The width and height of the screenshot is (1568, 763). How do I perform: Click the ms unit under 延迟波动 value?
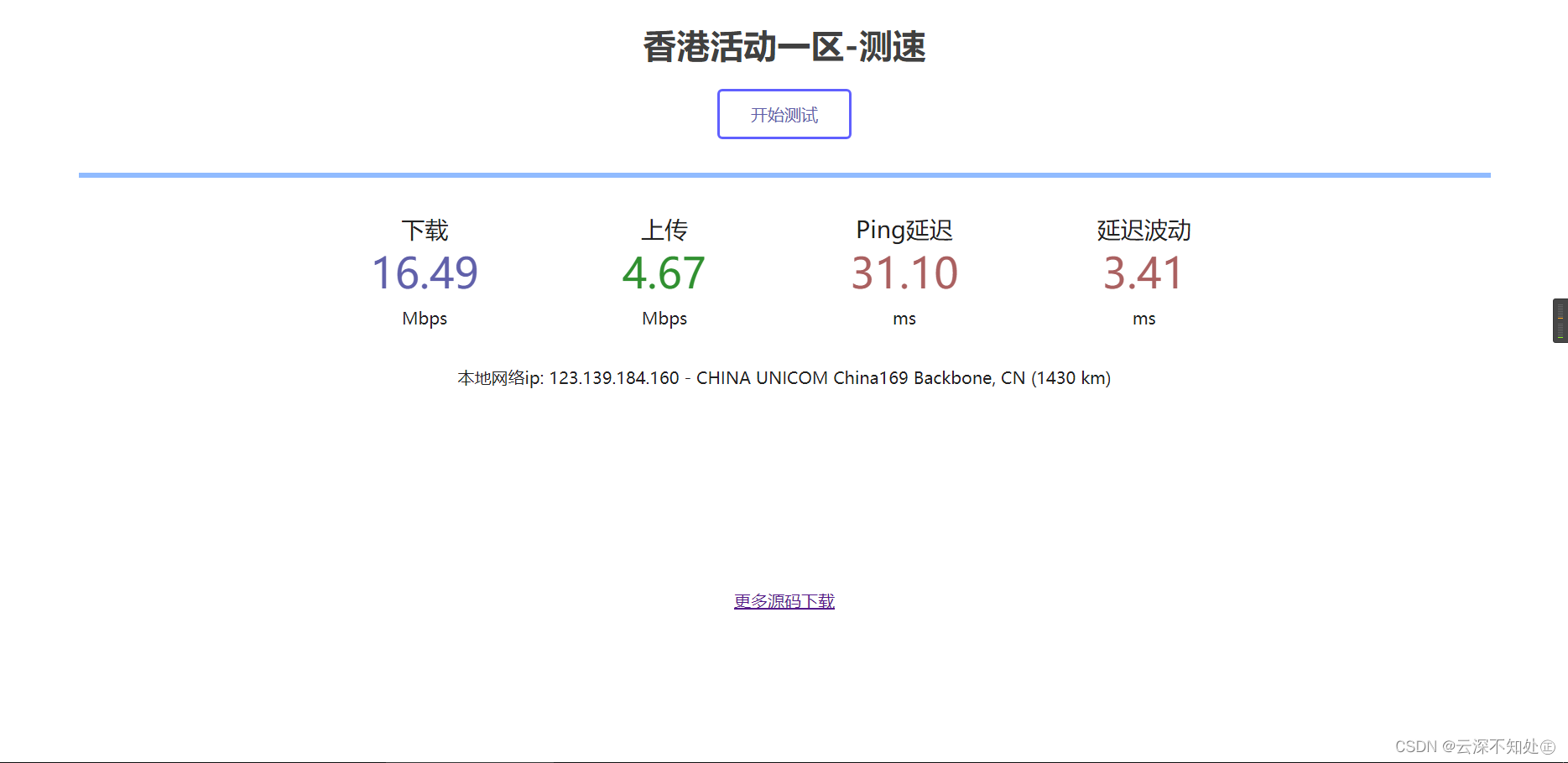coord(1144,319)
